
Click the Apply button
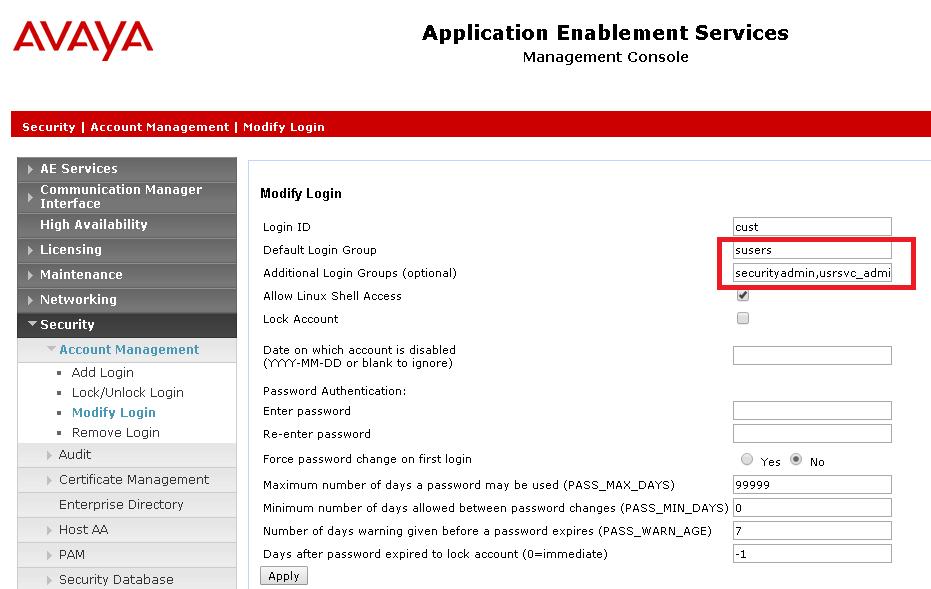coord(284,576)
